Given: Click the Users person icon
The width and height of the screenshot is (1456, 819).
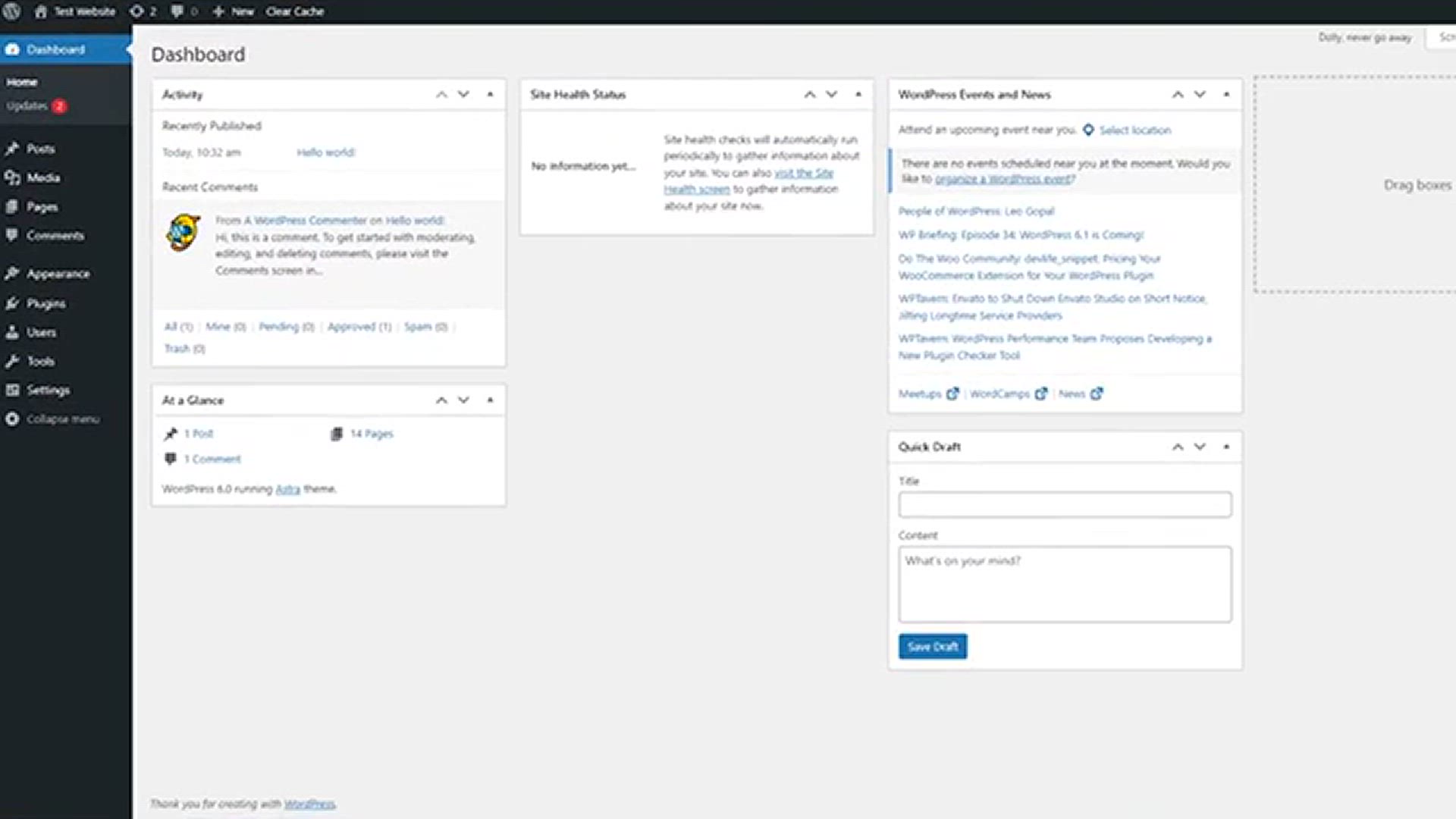Looking at the screenshot, I should click(12, 332).
